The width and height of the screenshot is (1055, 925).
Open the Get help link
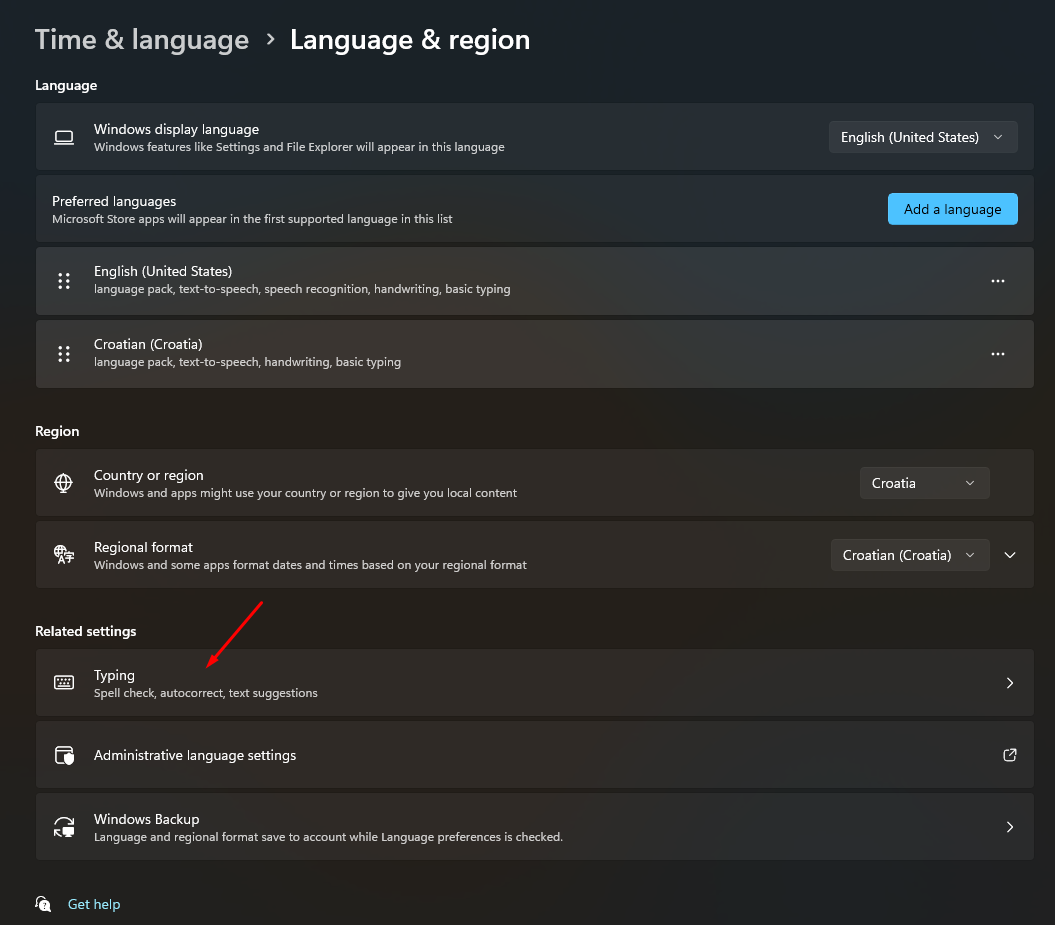click(94, 904)
